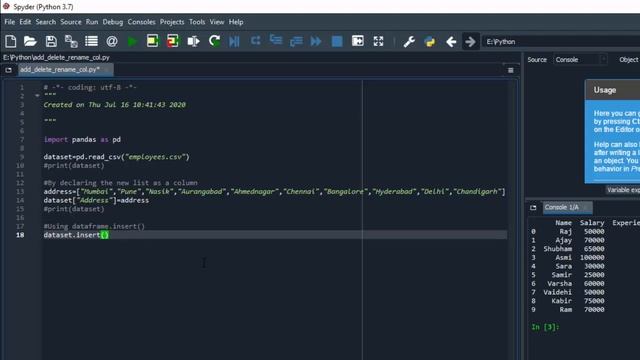Click the In [3]: console prompt
The height and width of the screenshot is (360, 640).
[545, 327]
